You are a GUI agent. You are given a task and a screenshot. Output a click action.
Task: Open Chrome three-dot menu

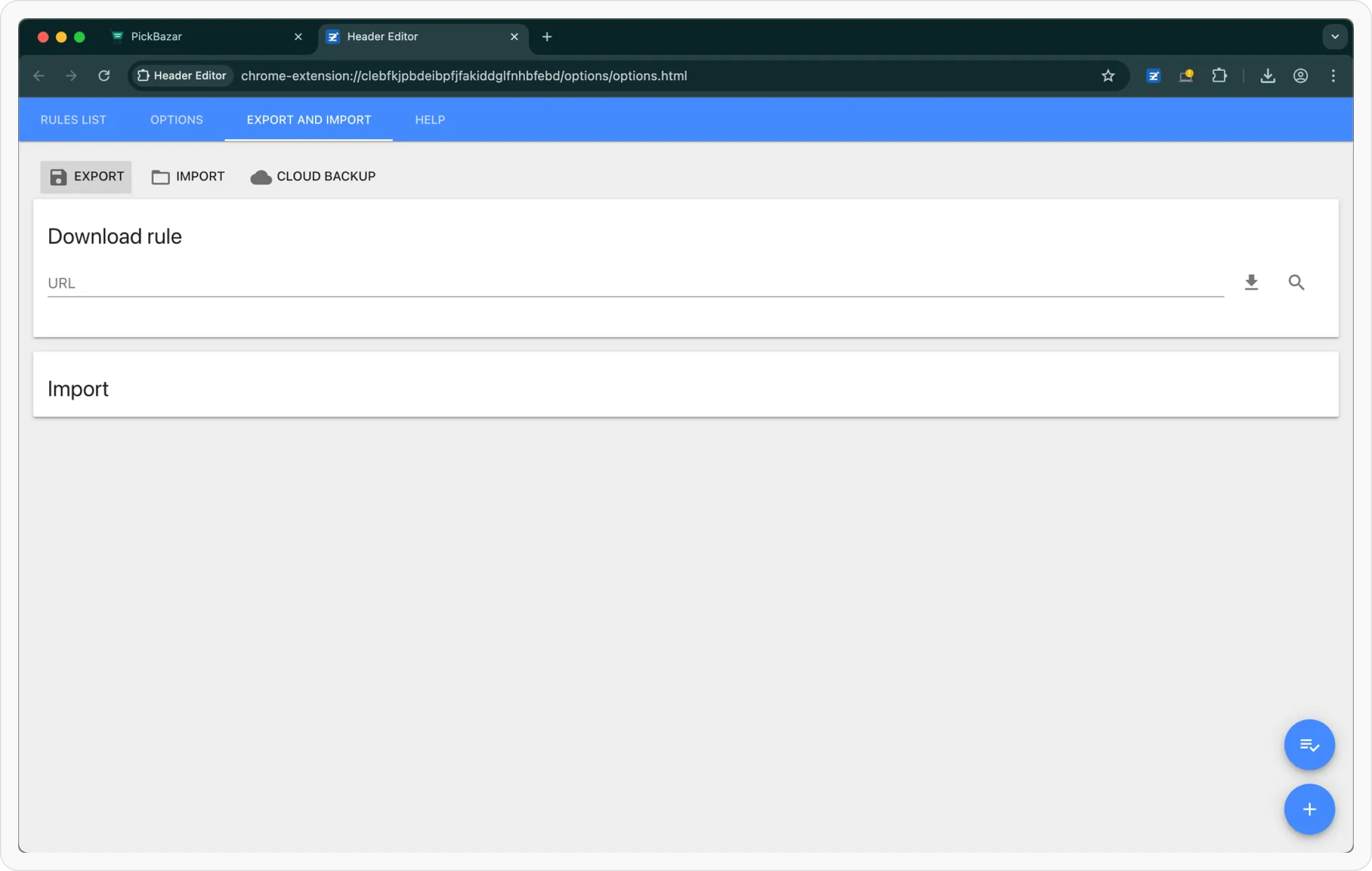click(x=1333, y=76)
